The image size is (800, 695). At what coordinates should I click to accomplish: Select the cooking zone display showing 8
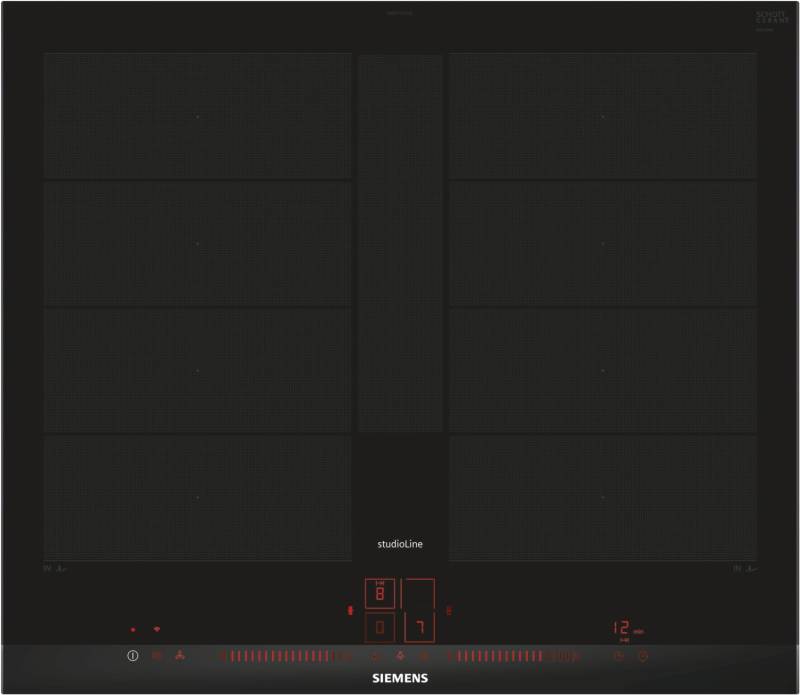[380, 593]
